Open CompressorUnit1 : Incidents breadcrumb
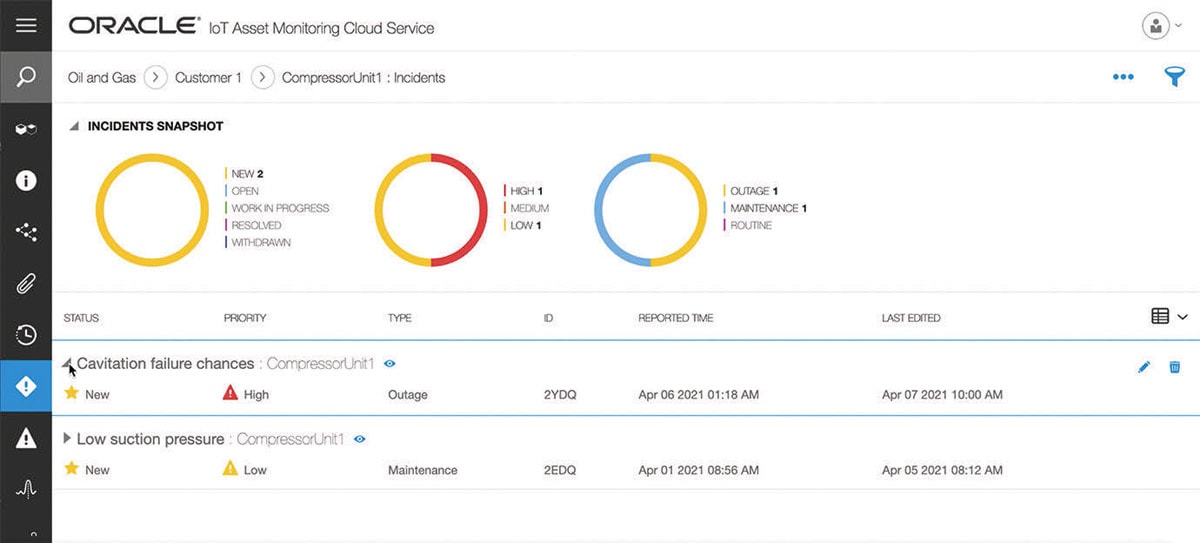Screen dimensions: 1200x543 click(x=364, y=77)
